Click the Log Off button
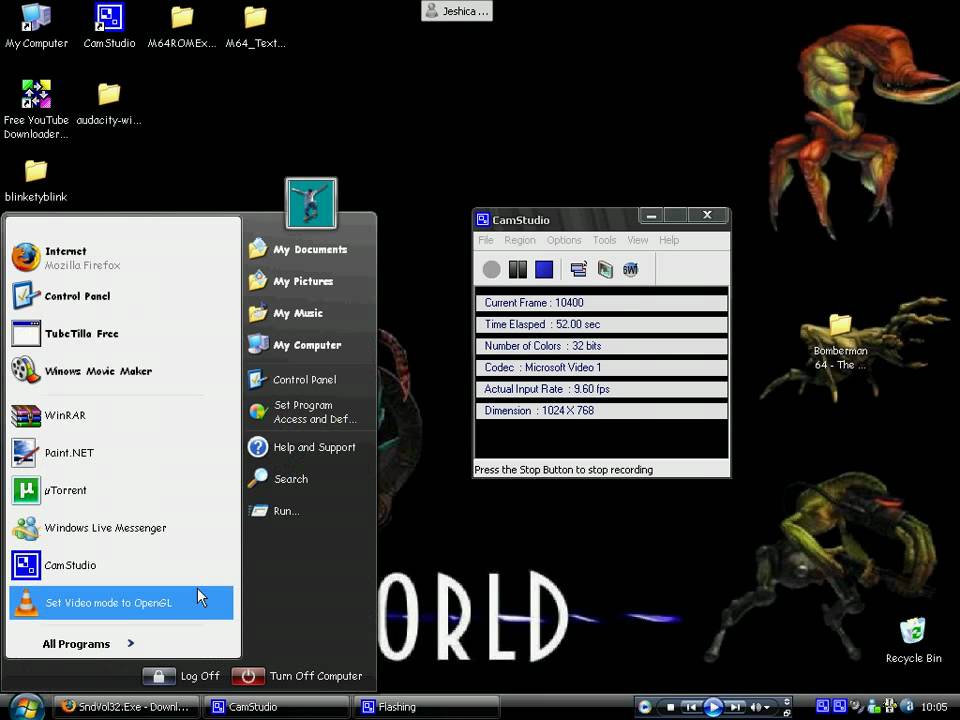 coord(181,676)
